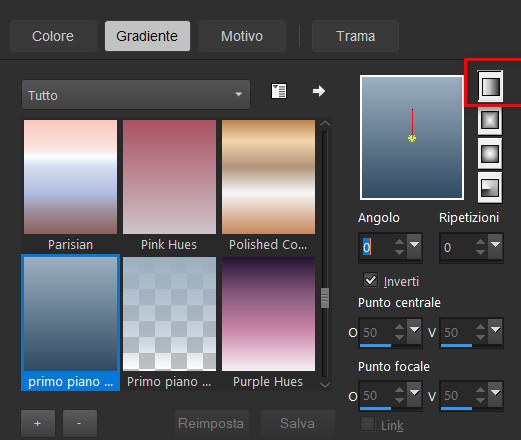The image size is (521, 440).
Task: Open the Trama tab
Action: [x=355, y=36]
